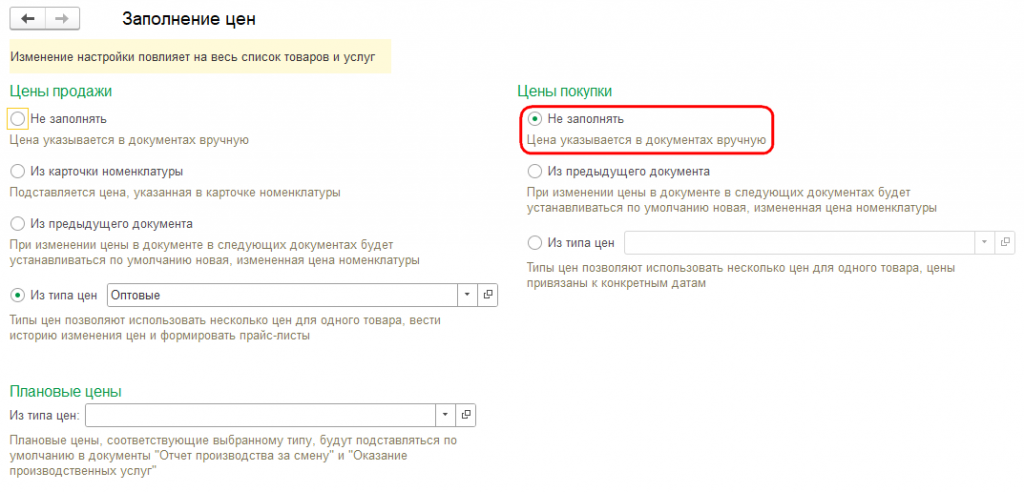Go forward with the right arrow button

(x=62, y=19)
